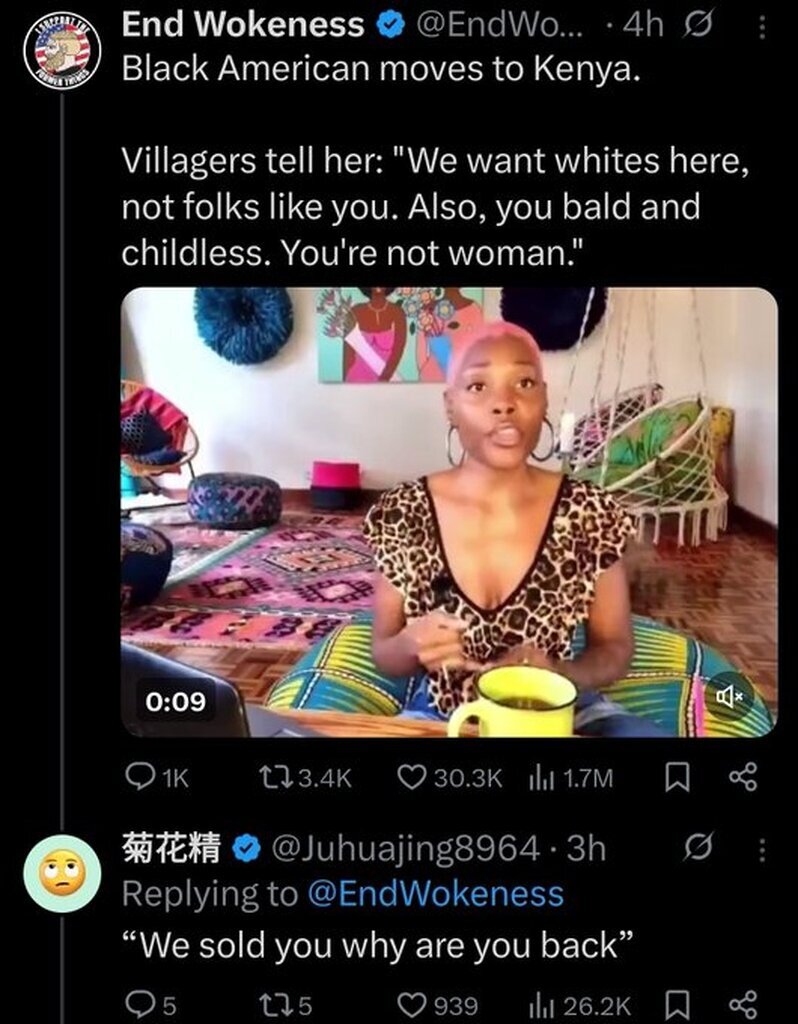Bookmark the End Wokeness post

tap(677, 777)
